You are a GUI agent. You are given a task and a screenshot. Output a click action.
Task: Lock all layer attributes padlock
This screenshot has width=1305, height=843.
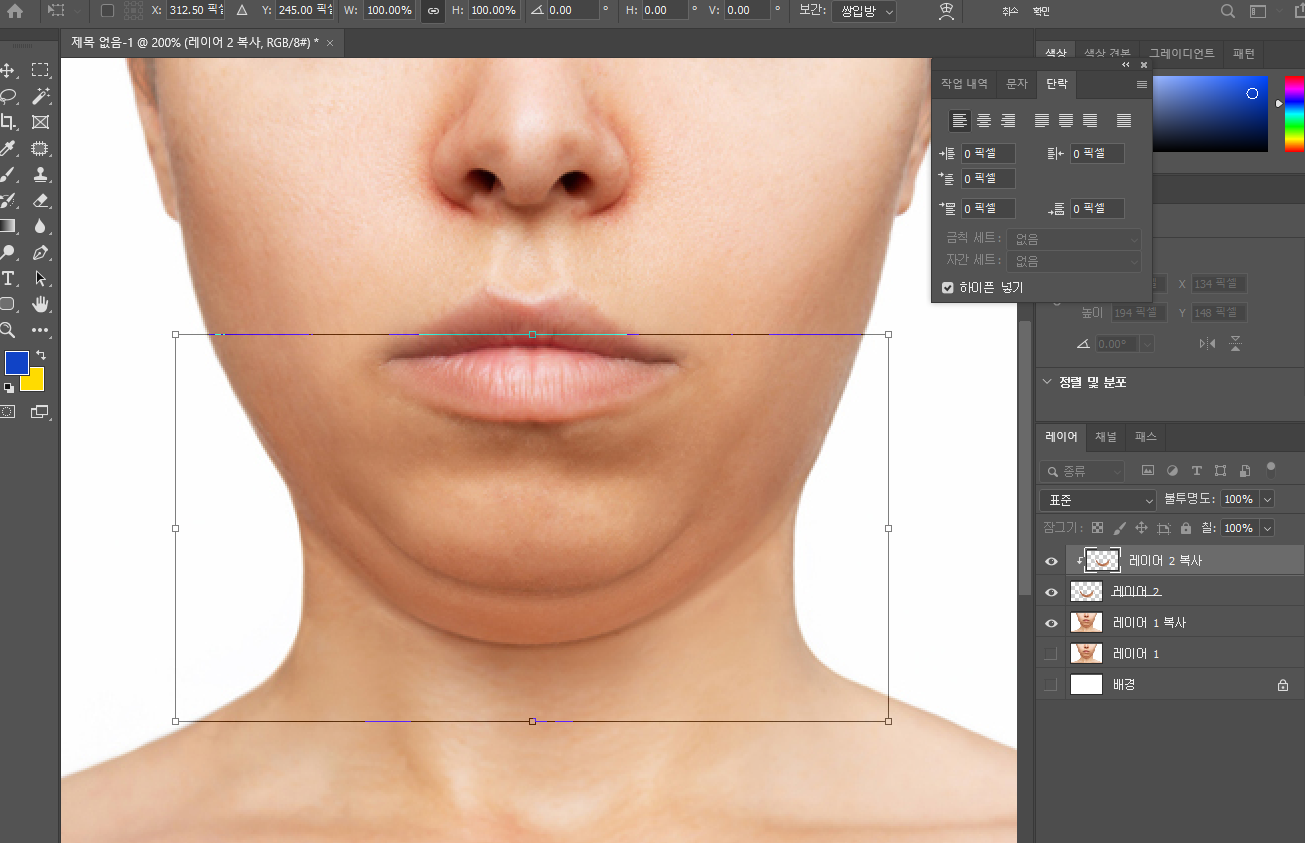point(1185,527)
